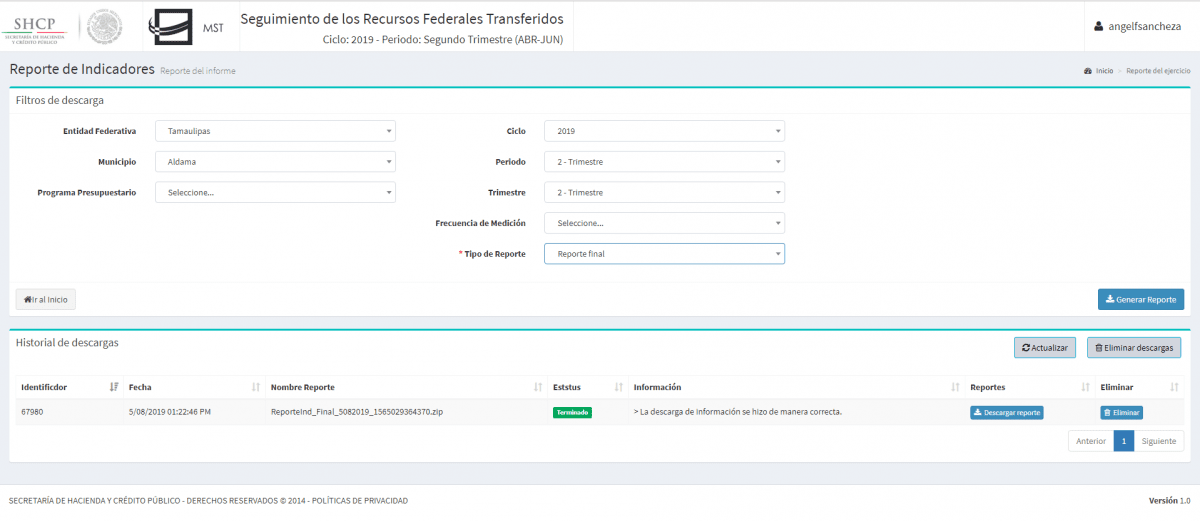Go to Inicio in the breadcrumb
1200x521 pixels.
[1103, 71]
